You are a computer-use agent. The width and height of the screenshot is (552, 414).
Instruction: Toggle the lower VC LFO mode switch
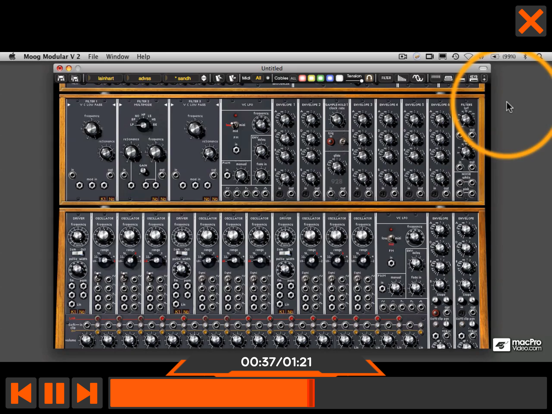point(391,239)
